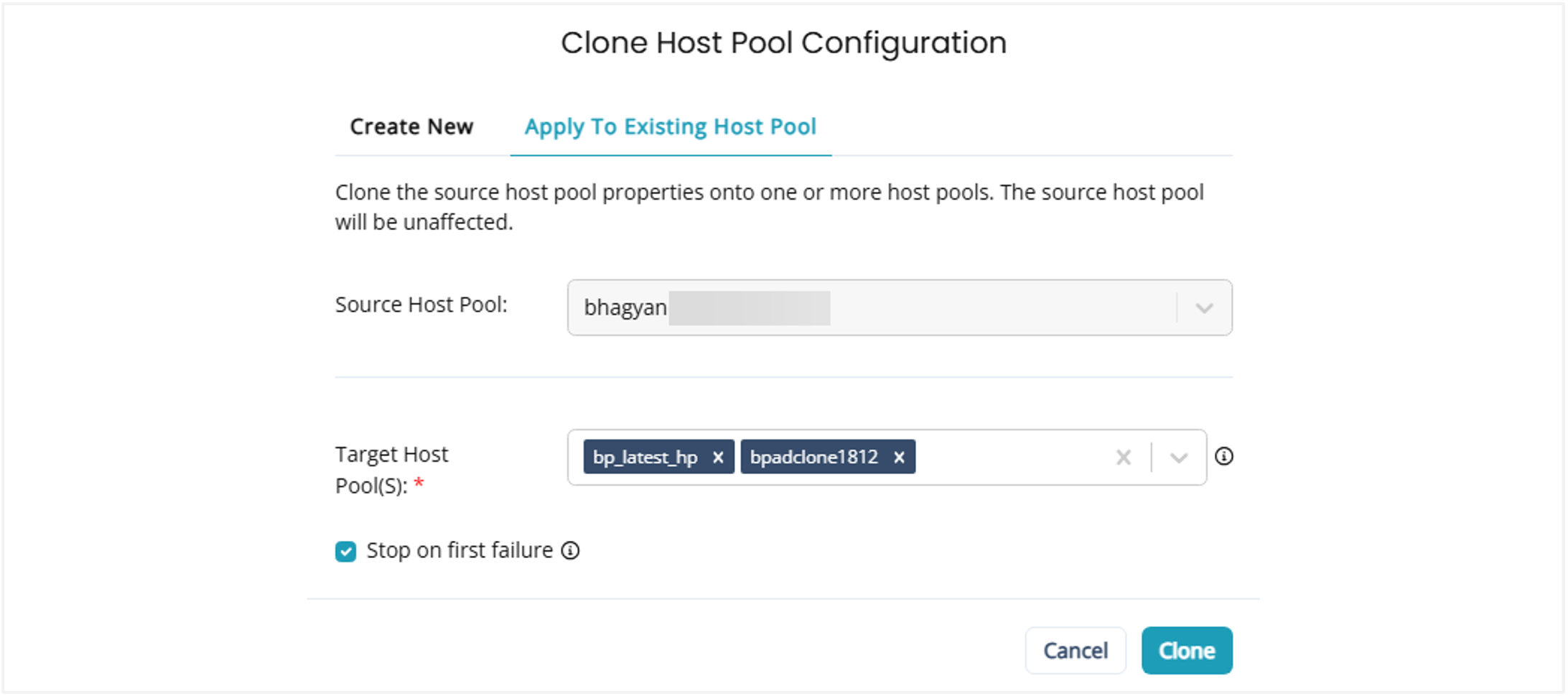Remove the bpadclone1812 target pool chip
The width and height of the screenshot is (1568, 696).
pyautogui.click(x=899, y=458)
